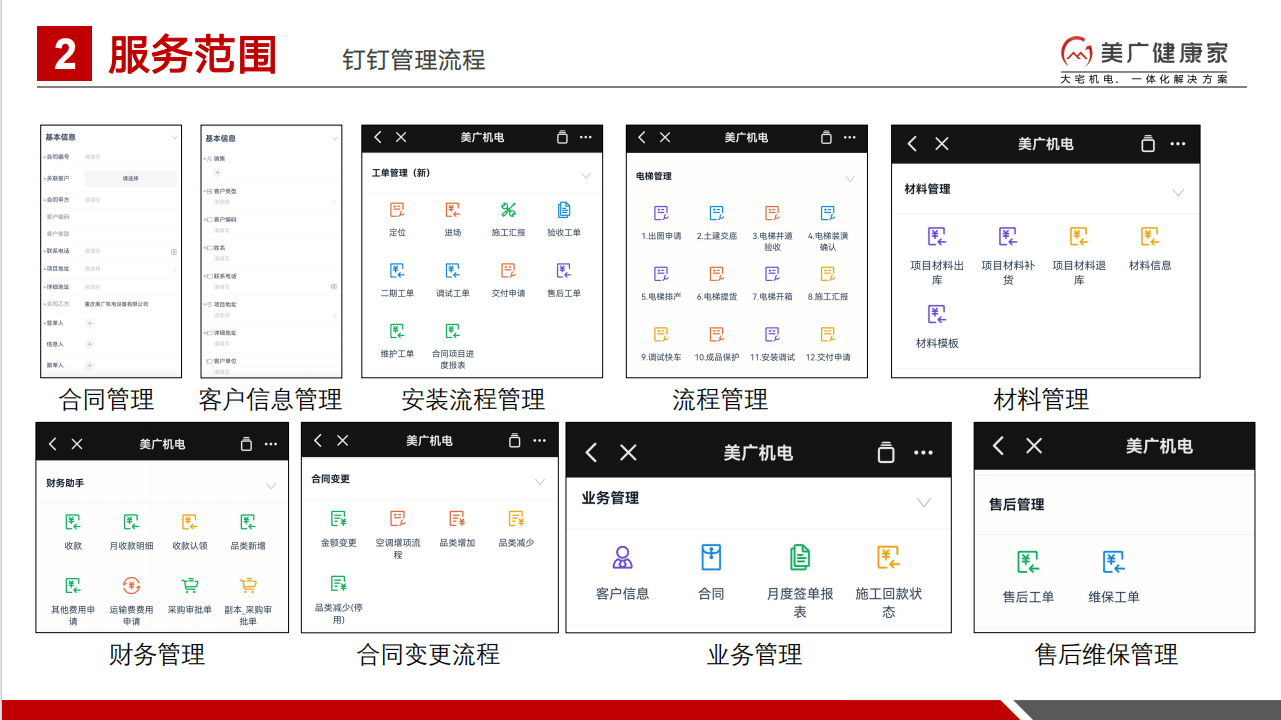Open the 运输费费用申请 icon
Viewport: 1281px width, 720px height.
(131, 586)
